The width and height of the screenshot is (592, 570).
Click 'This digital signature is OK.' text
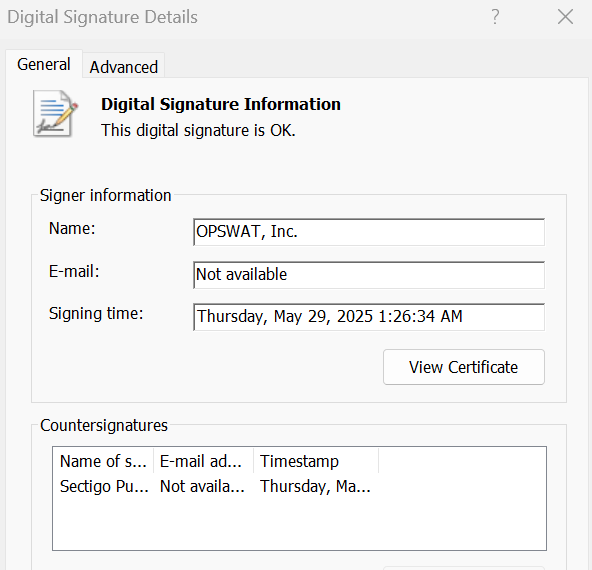click(198, 130)
